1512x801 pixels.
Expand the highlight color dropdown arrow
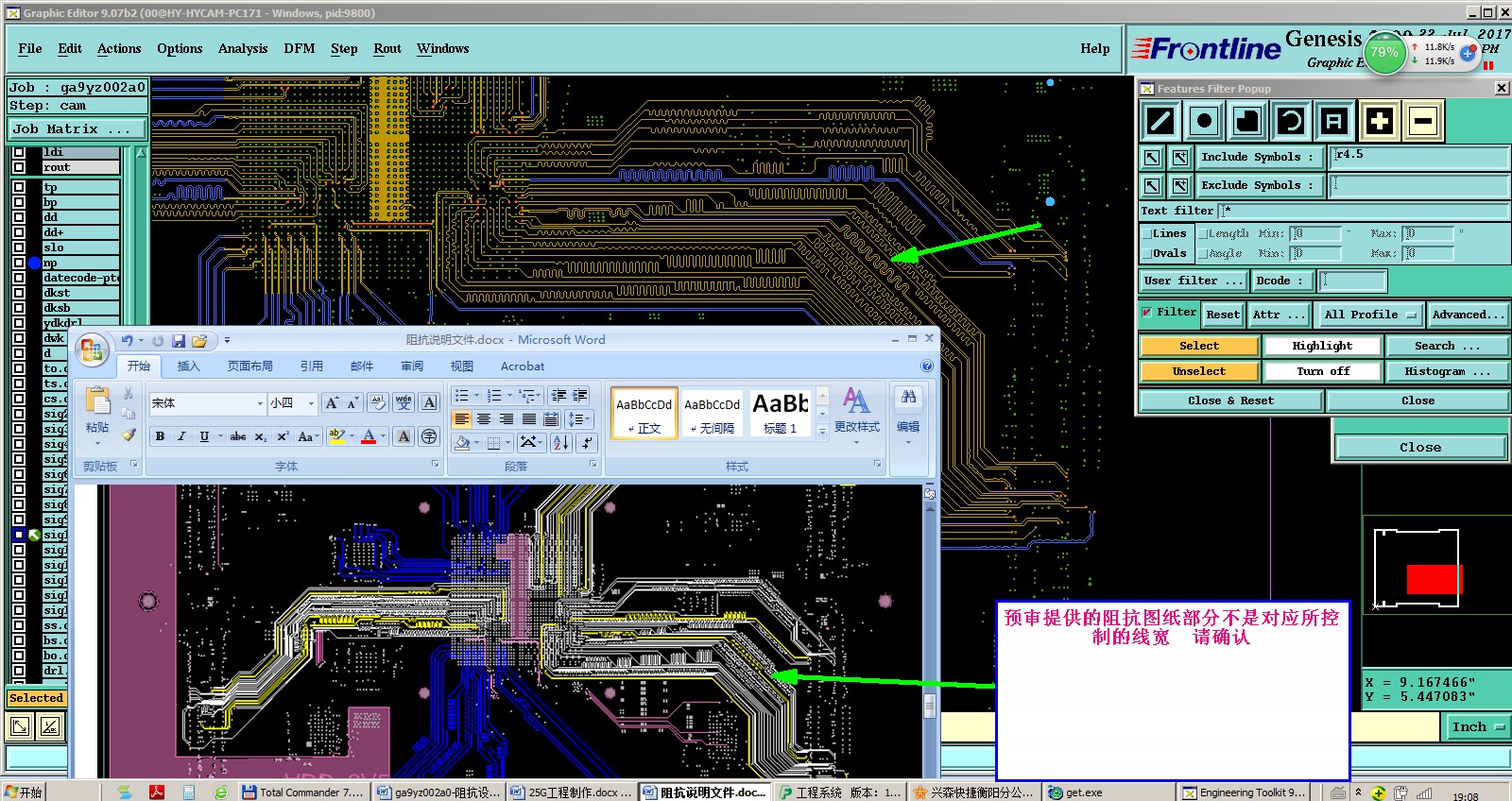pyautogui.click(x=352, y=436)
